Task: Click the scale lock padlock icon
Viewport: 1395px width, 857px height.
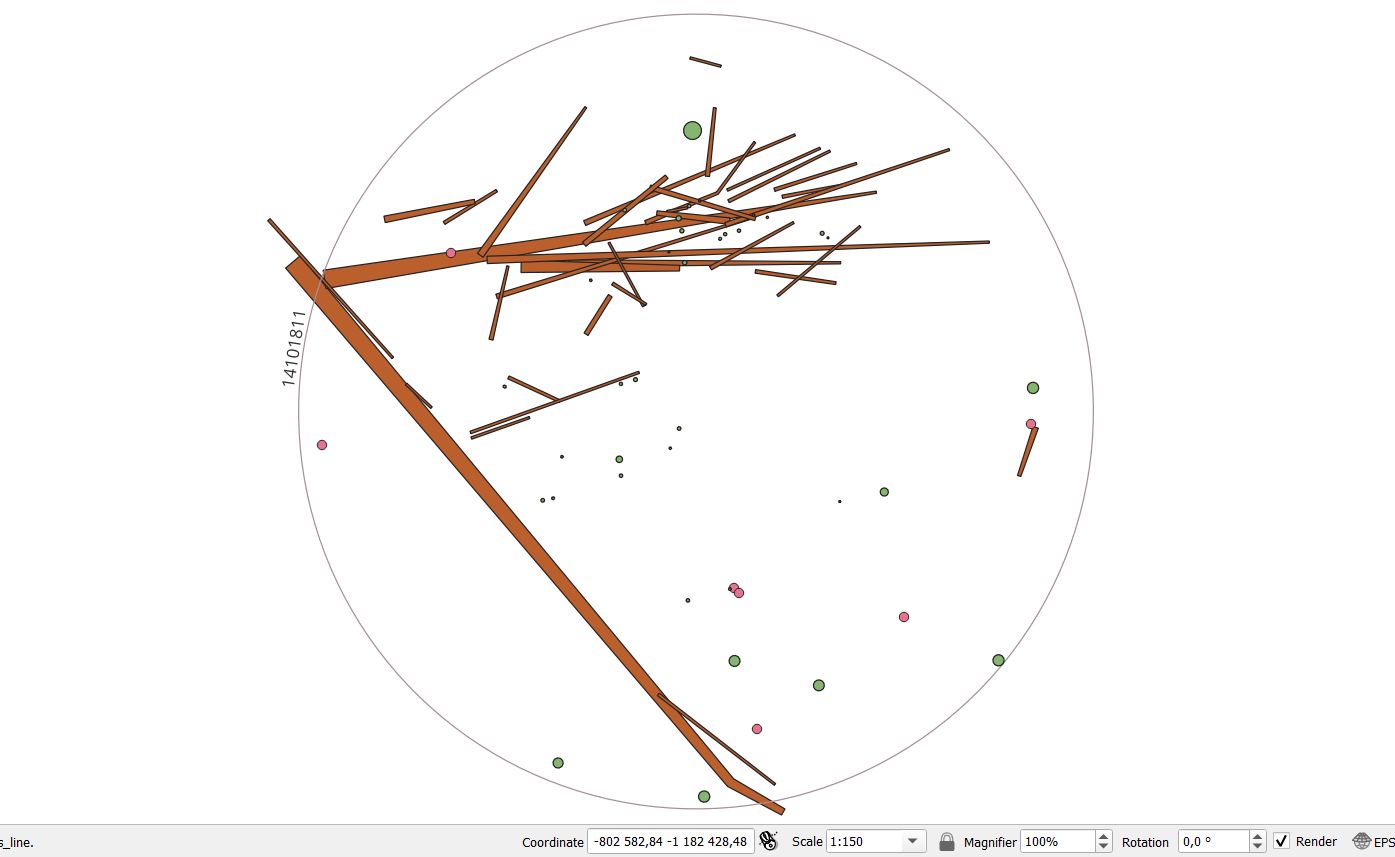Action: click(x=947, y=841)
